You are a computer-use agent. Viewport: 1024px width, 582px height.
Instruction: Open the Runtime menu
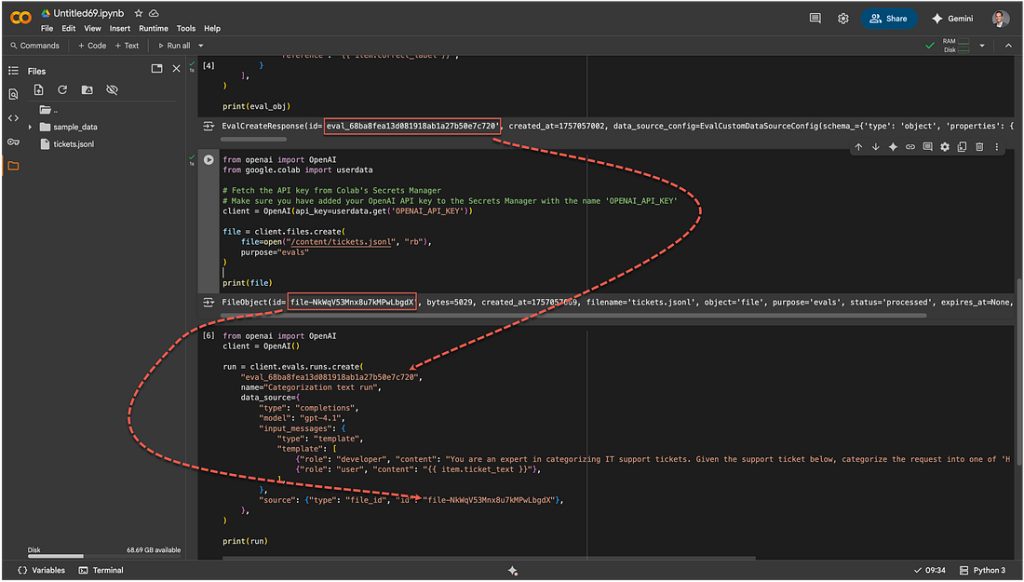tap(153, 28)
